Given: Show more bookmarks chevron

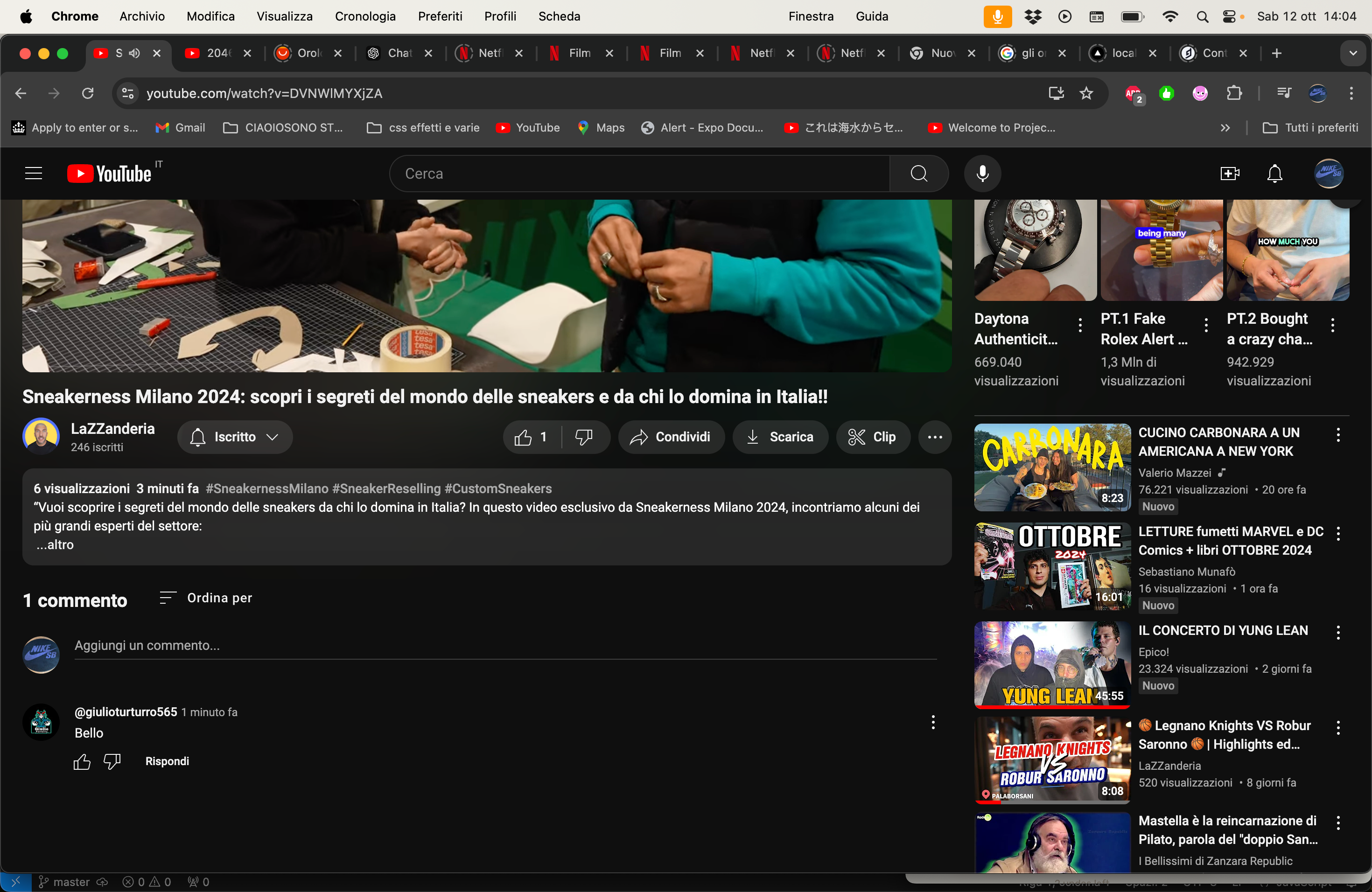Looking at the screenshot, I should pyautogui.click(x=1225, y=127).
